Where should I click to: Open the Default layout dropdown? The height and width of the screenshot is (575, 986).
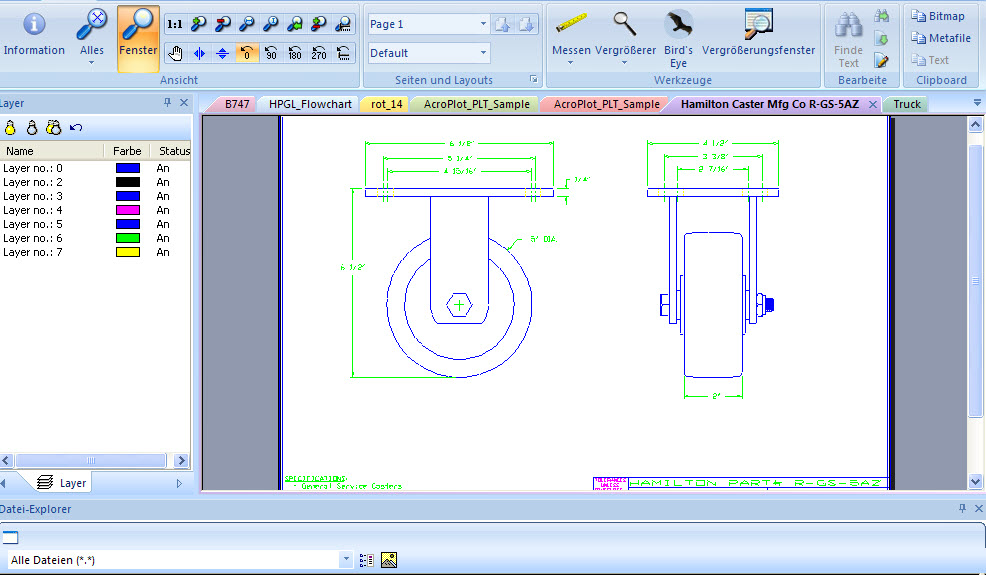483,53
